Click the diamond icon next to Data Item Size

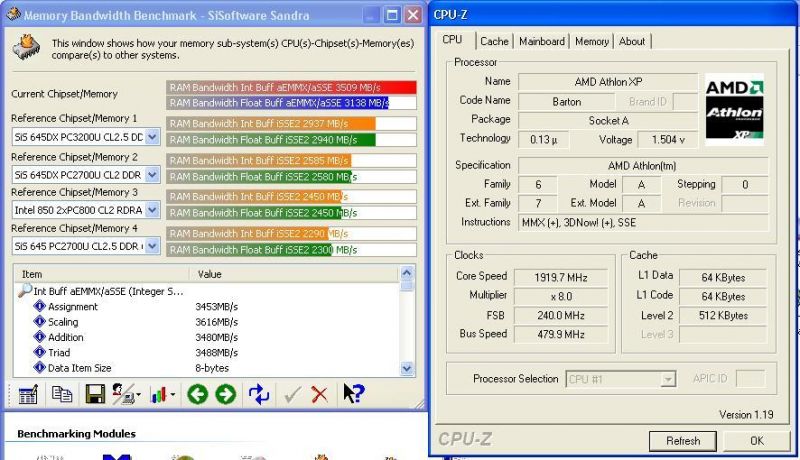39,367
